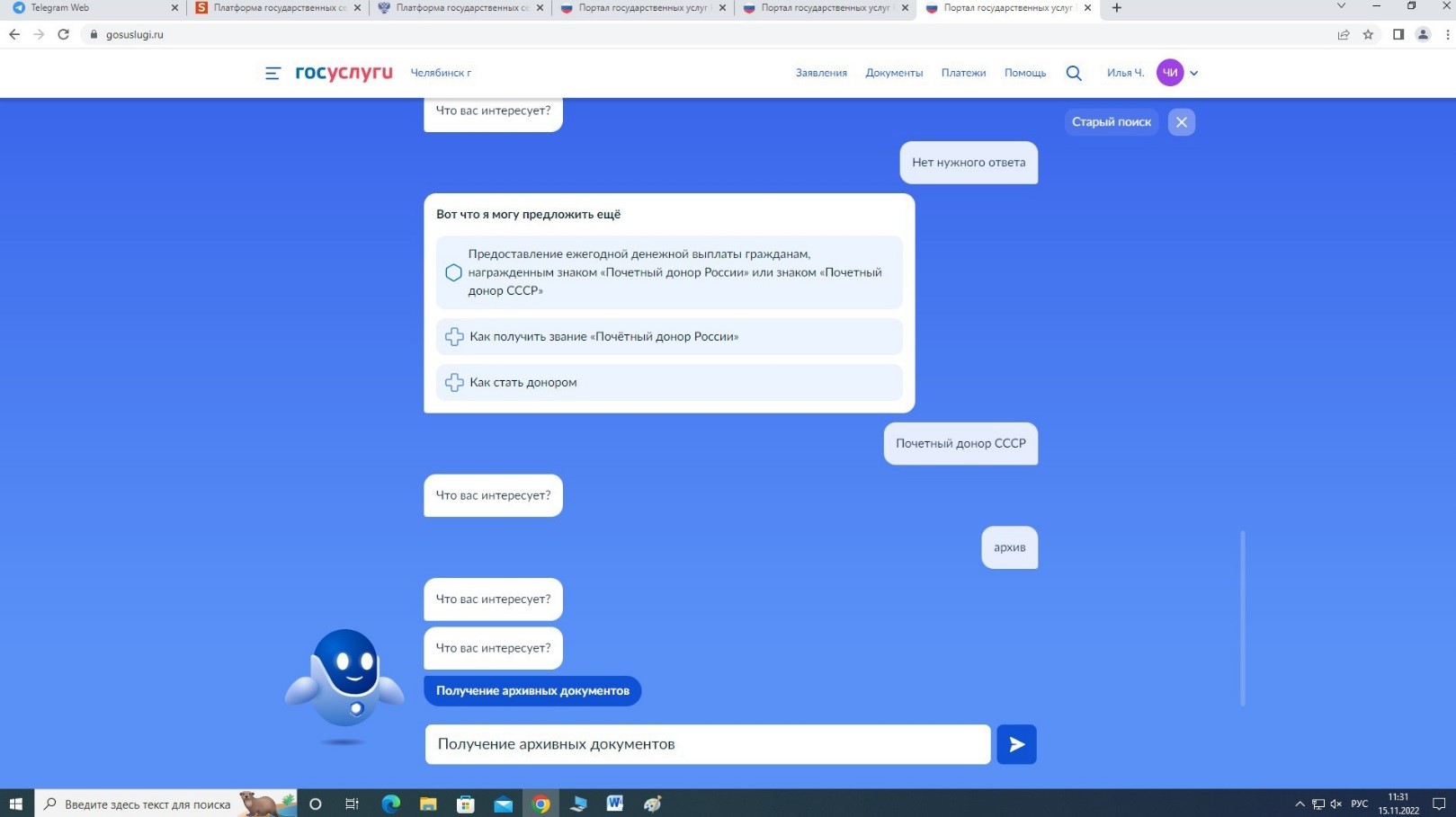The height and width of the screenshot is (817, 1456).
Task: Switch to Старый поиск
Action: click(1111, 122)
